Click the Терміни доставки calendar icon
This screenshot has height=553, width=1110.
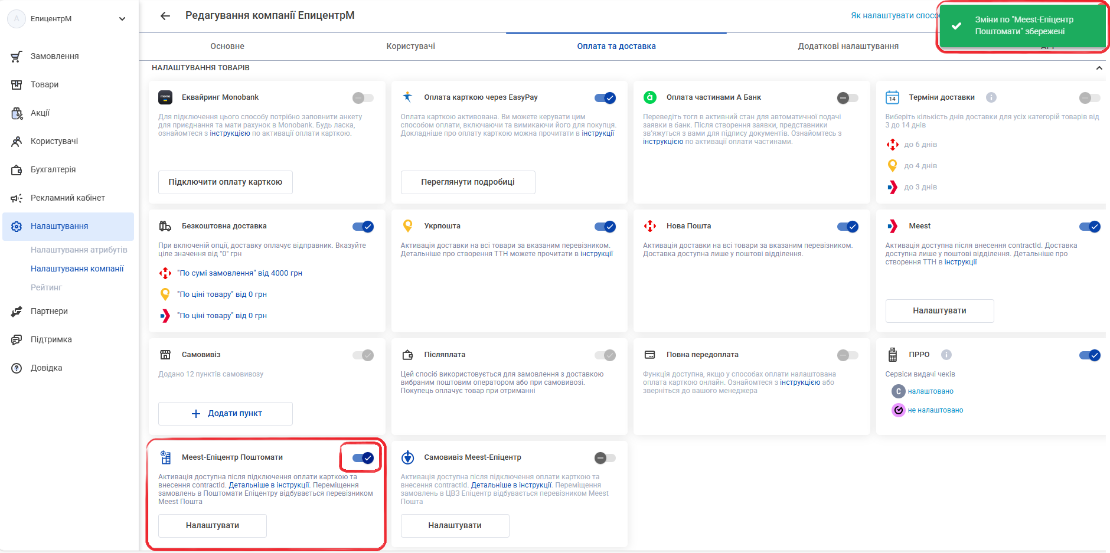click(893, 97)
